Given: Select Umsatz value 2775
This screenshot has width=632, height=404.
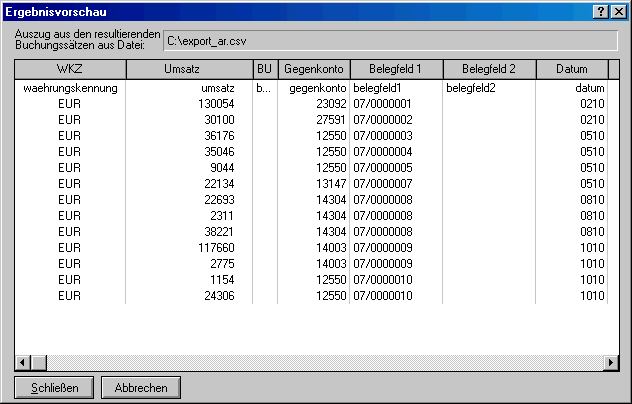Looking at the screenshot, I should coord(222,264).
